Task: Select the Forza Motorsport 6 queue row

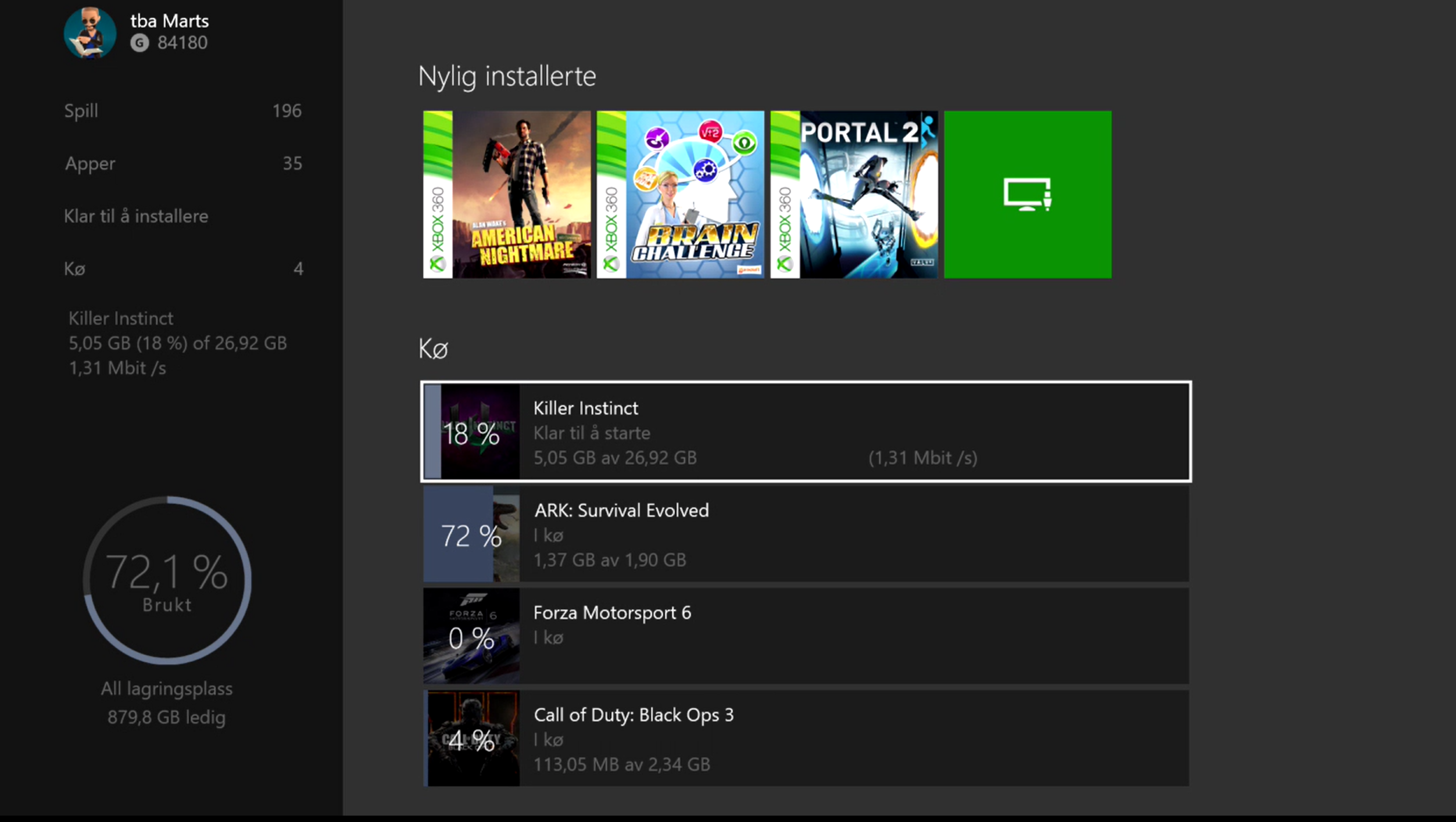Action: (x=806, y=636)
